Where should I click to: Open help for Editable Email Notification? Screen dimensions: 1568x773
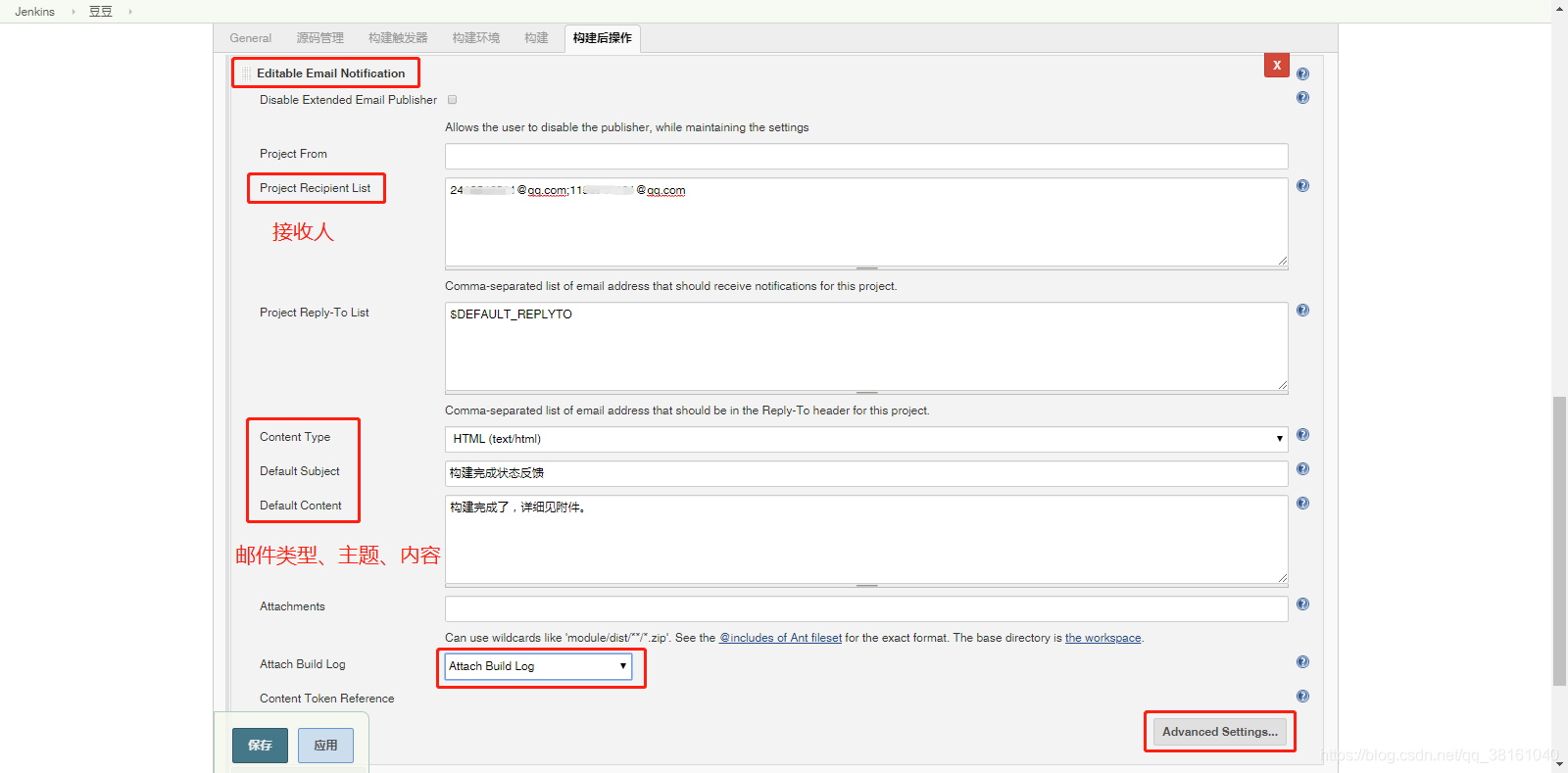pyautogui.click(x=1302, y=73)
